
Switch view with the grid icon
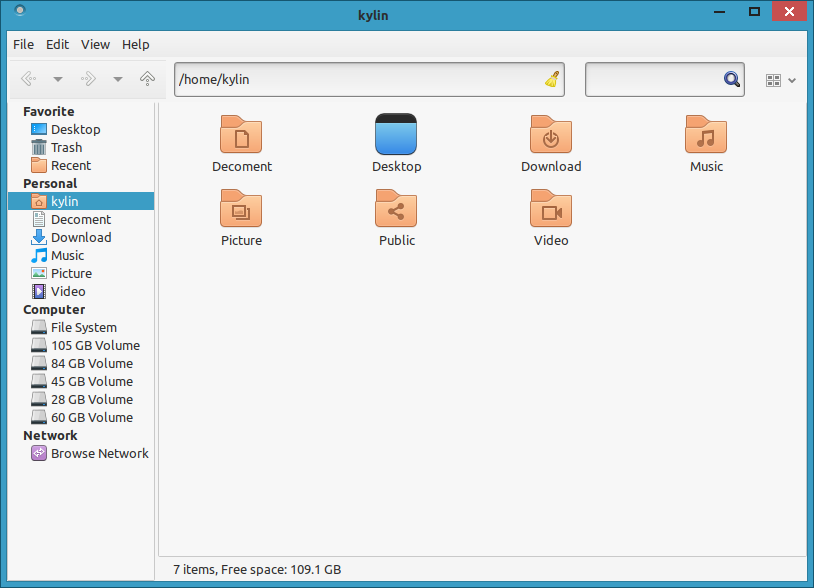773,80
